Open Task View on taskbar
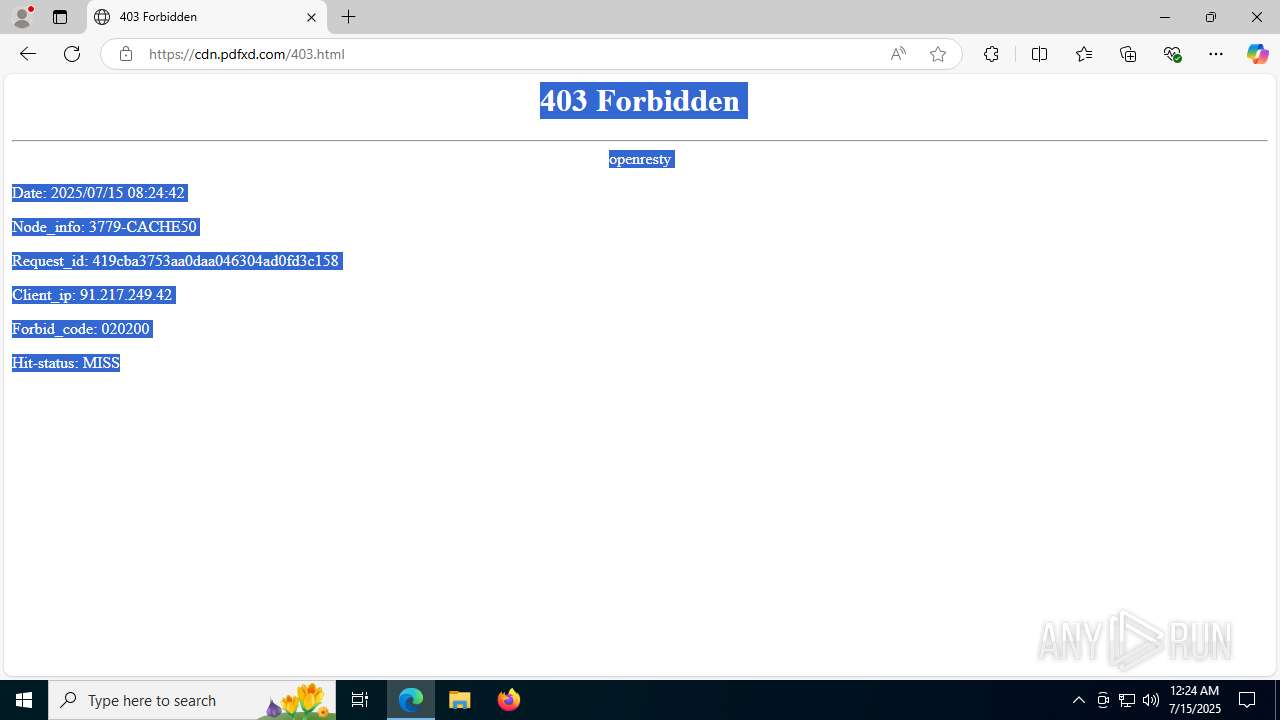The width and height of the screenshot is (1280, 720). (x=360, y=700)
